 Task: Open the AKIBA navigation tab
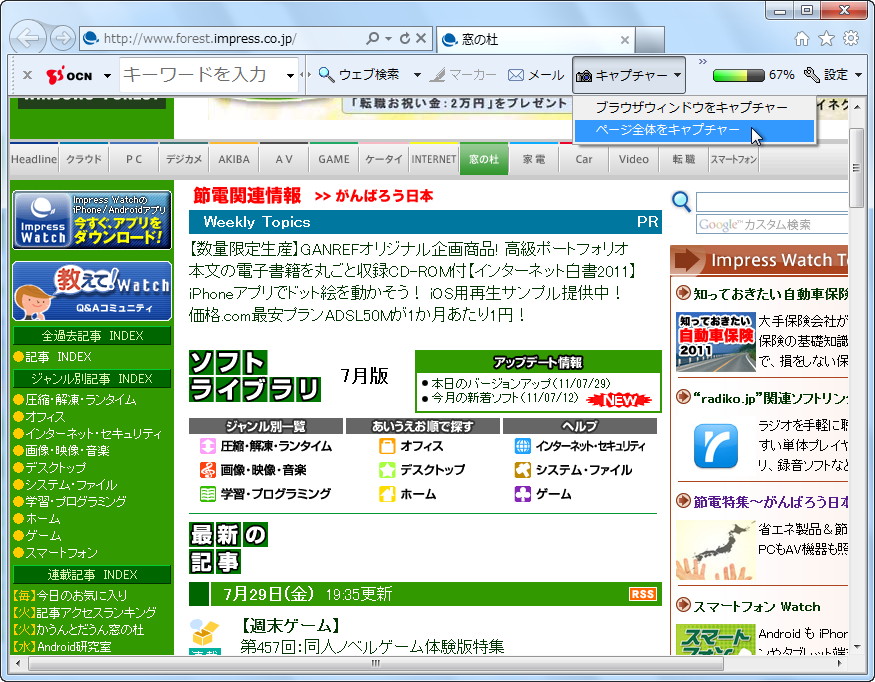(234, 159)
